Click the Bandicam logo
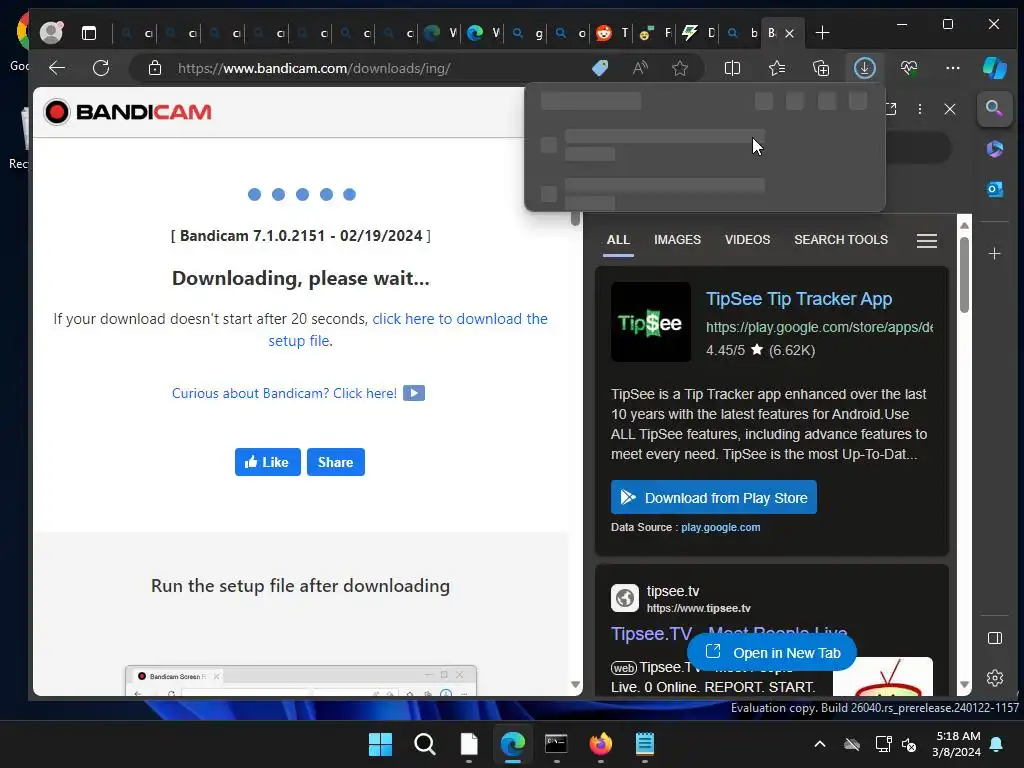 click(128, 112)
